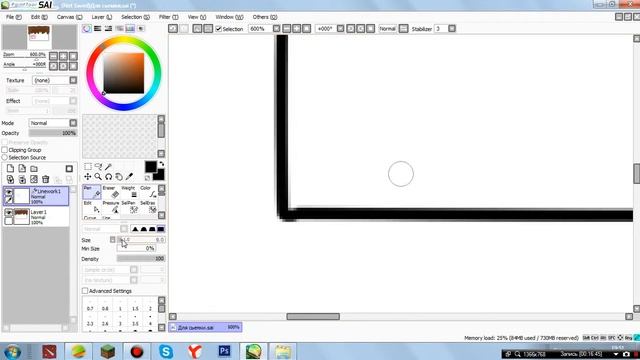The image size is (640, 360).
Task: Toggle the swatches panel icon
Action: point(130,29)
